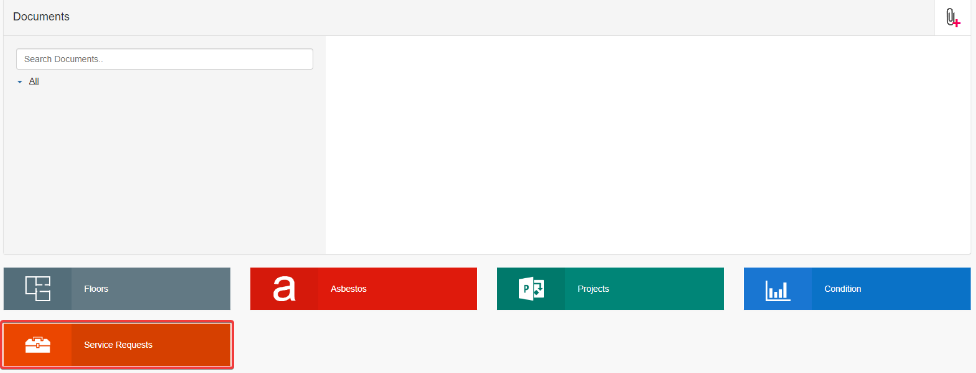Open the Service Requests tile label
This screenshot has width=976, height=373.
click(x=118, y=345)
